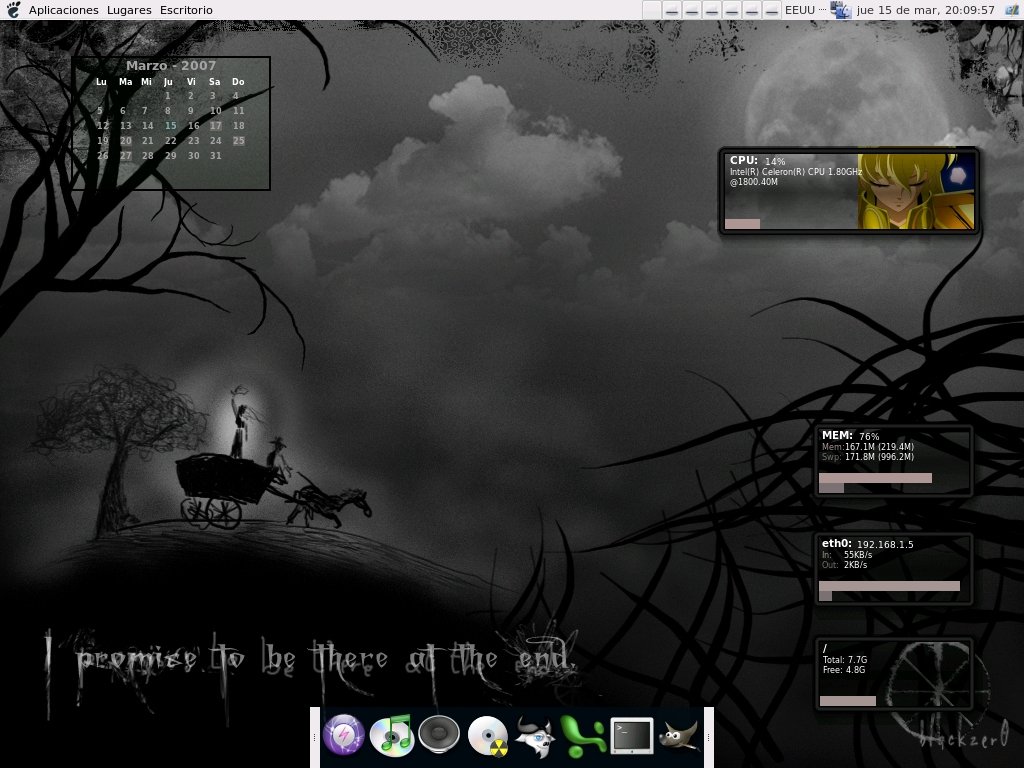Select calendar date 17
The height and width of the screenshot is (768, 1024).
click(x=216, y=125)
